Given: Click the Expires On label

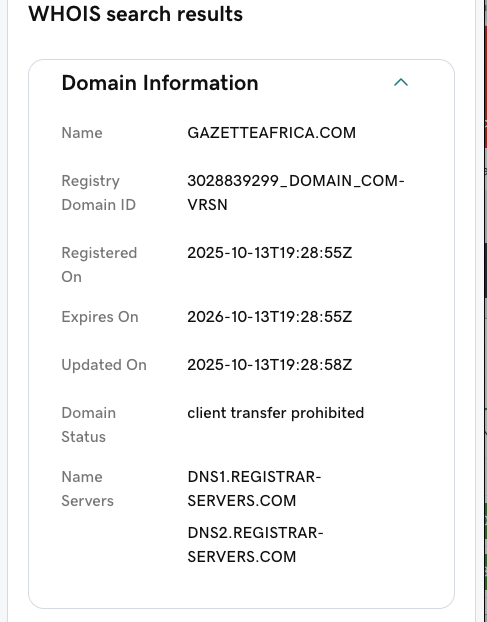Looking at the screenshot, I should point(100,317).
